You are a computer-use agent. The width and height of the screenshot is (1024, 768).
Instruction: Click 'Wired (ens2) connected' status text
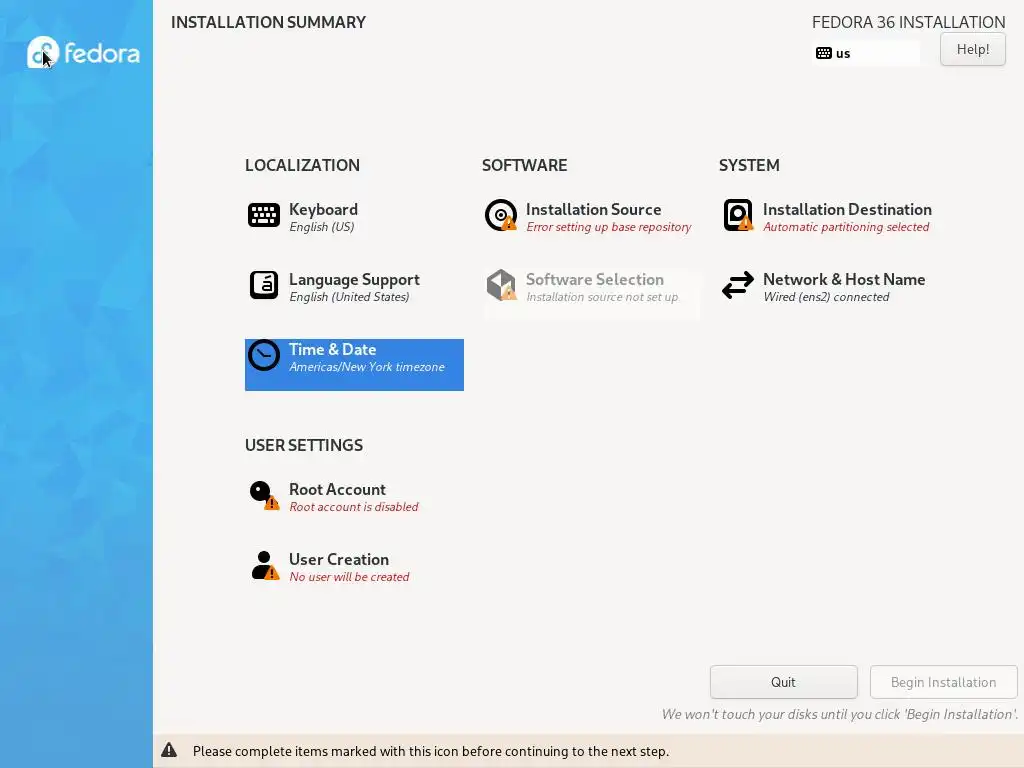pos(826,297)
